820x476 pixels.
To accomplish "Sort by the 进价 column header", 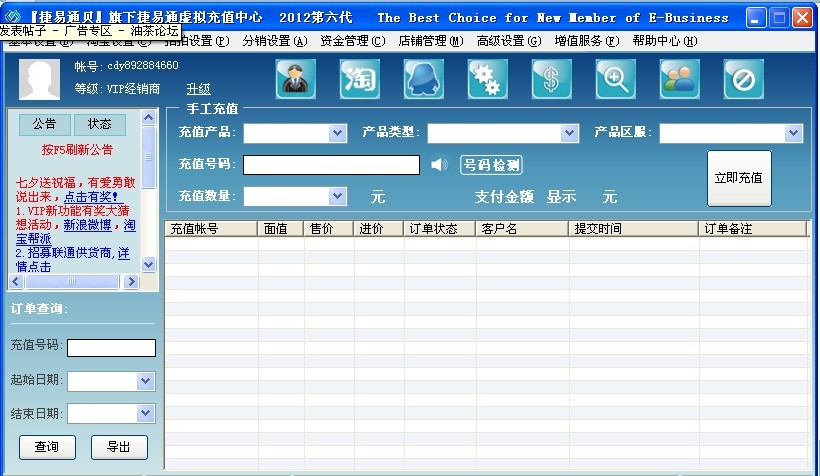I will pyautogui.click(x=379, y=229).
